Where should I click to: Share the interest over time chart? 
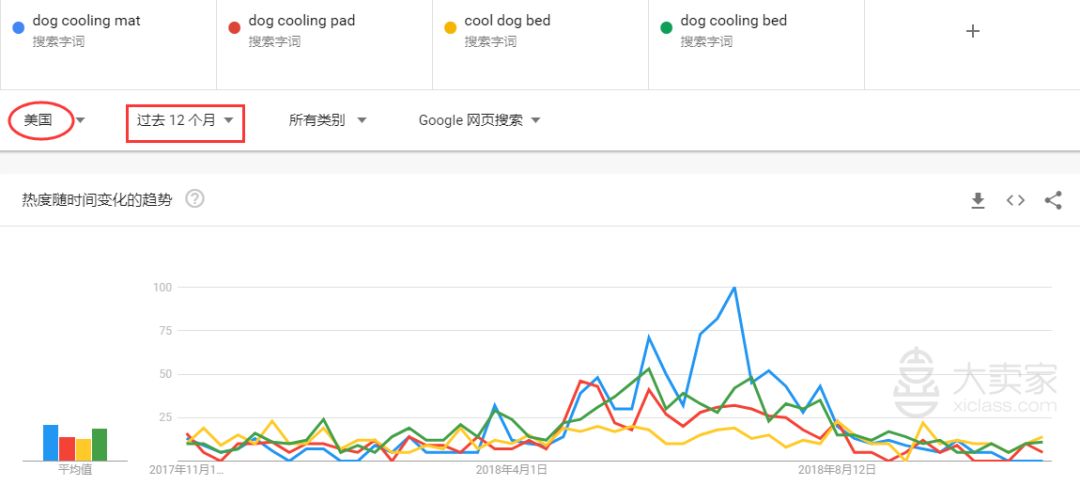tap(1052, 200)
